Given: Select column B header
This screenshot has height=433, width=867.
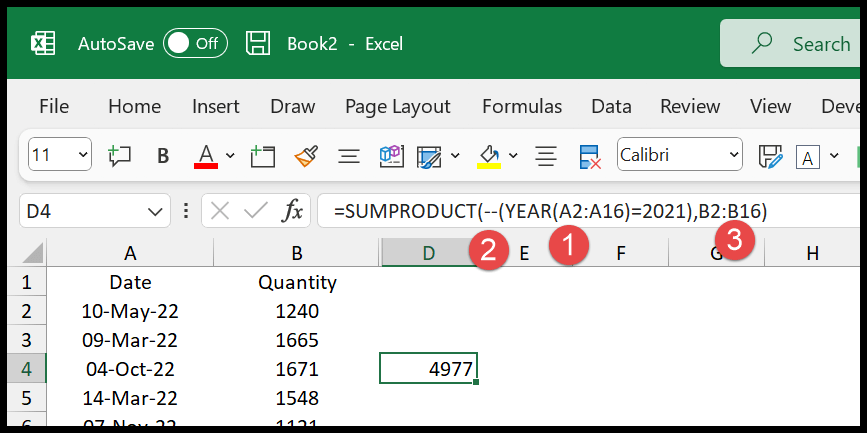Looking at the screenshot, I should [x=297, y=253].
